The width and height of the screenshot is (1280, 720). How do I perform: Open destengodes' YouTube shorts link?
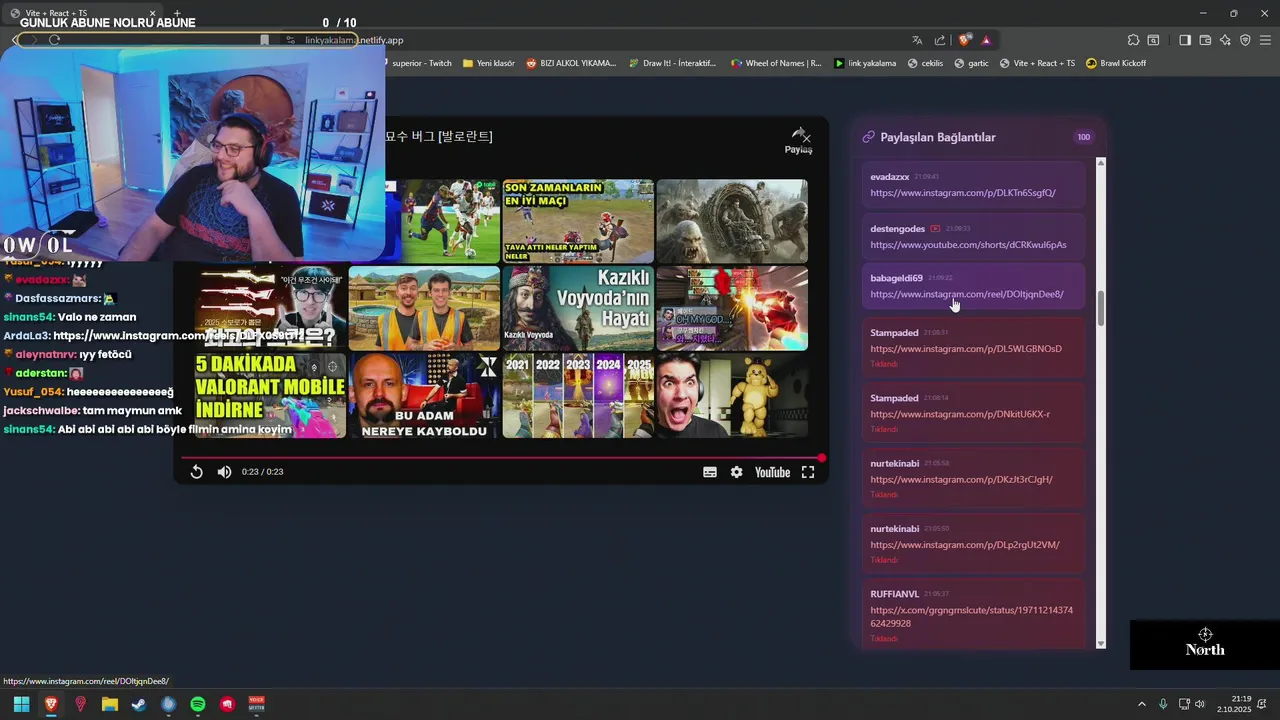click(x=968, y=245)
